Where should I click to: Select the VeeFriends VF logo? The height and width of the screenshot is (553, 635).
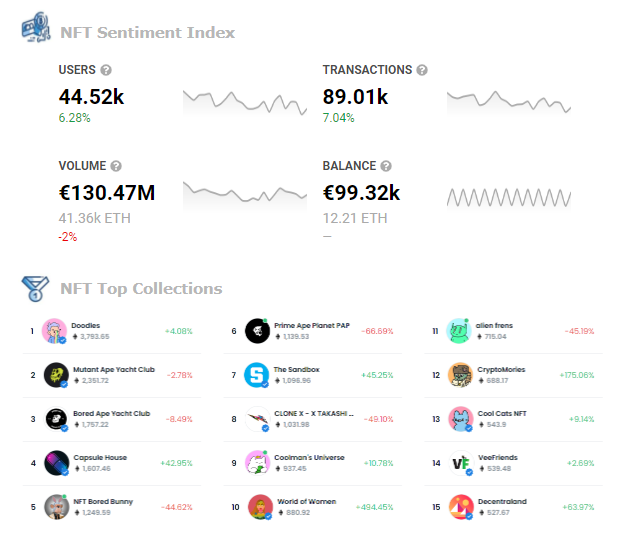461,463
